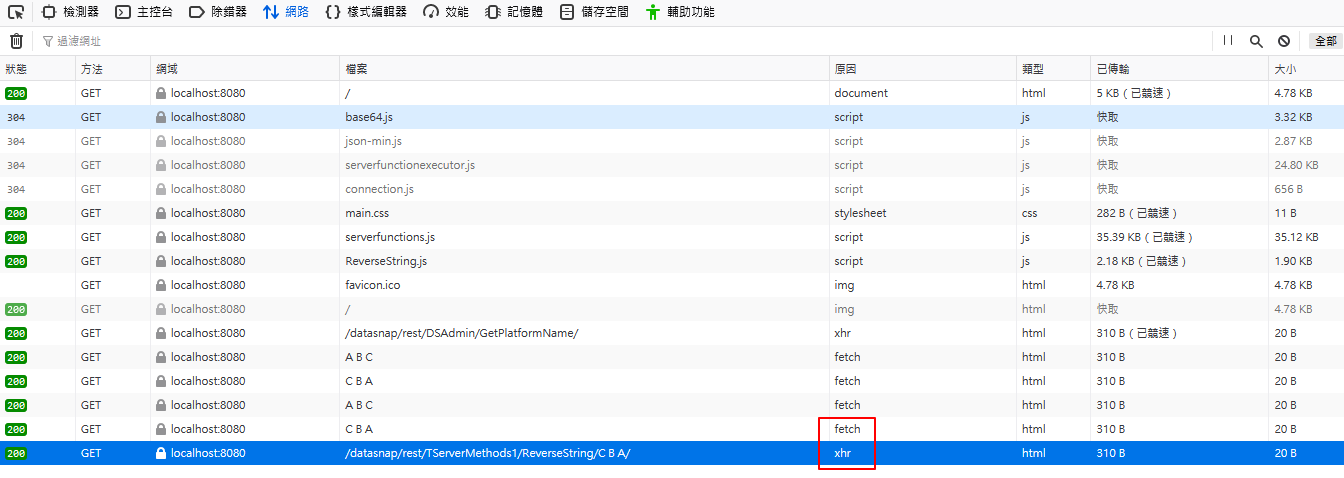
Task: Select the serverfunctions.js request
Action: click(x=672, y=237)
